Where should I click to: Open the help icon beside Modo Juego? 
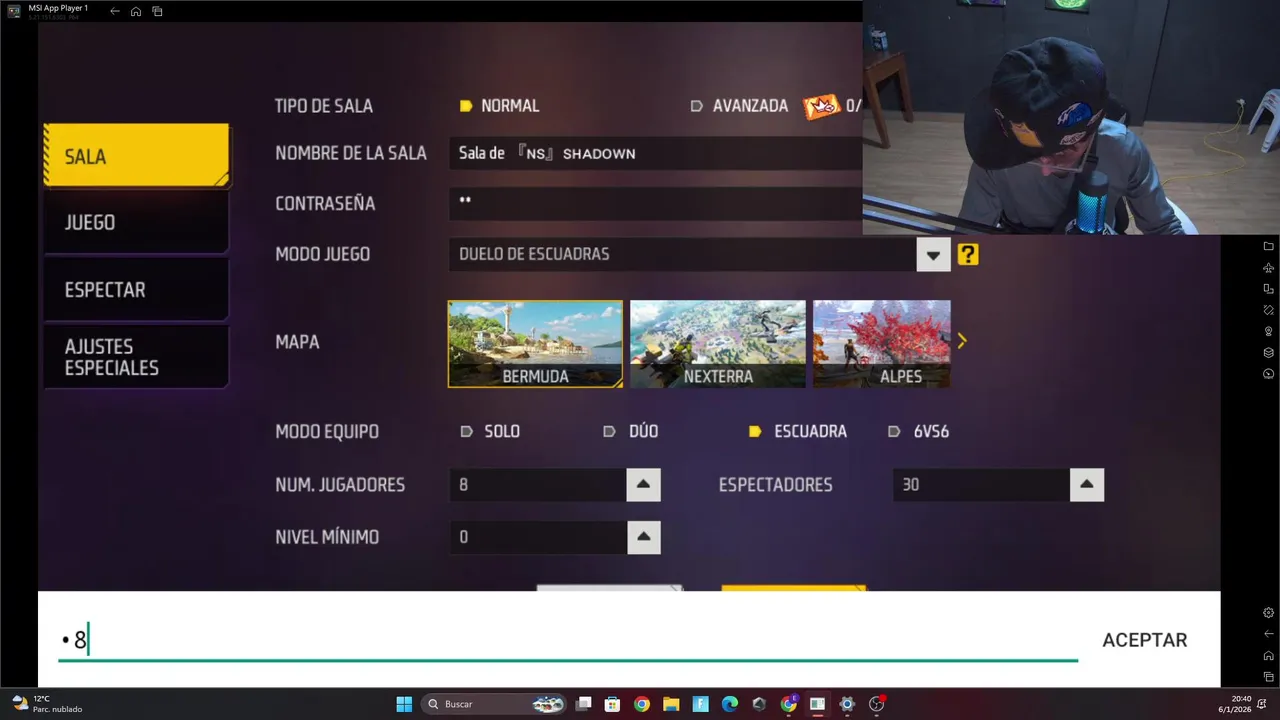click(968, 254)
